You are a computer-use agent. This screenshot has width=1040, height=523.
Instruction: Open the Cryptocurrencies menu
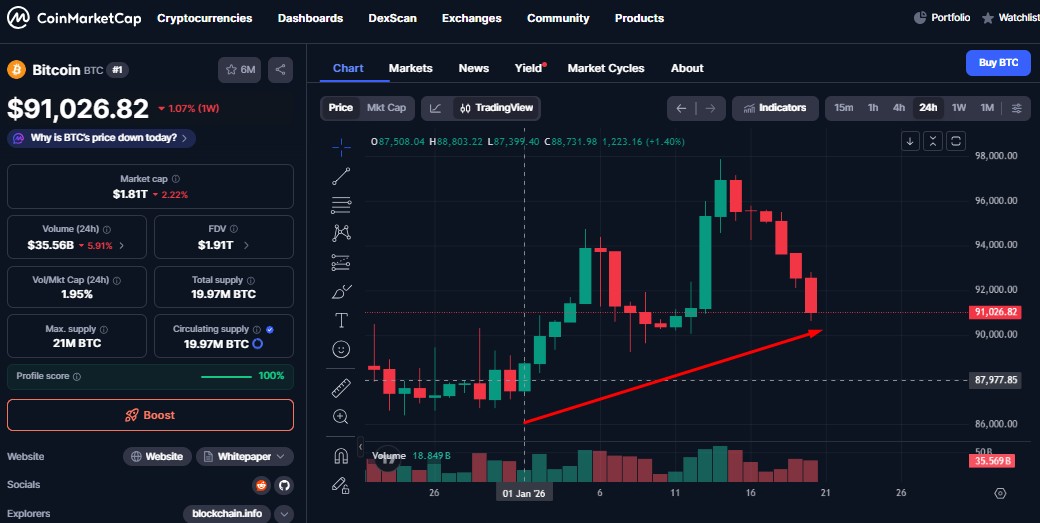click(x=204, y=19)
